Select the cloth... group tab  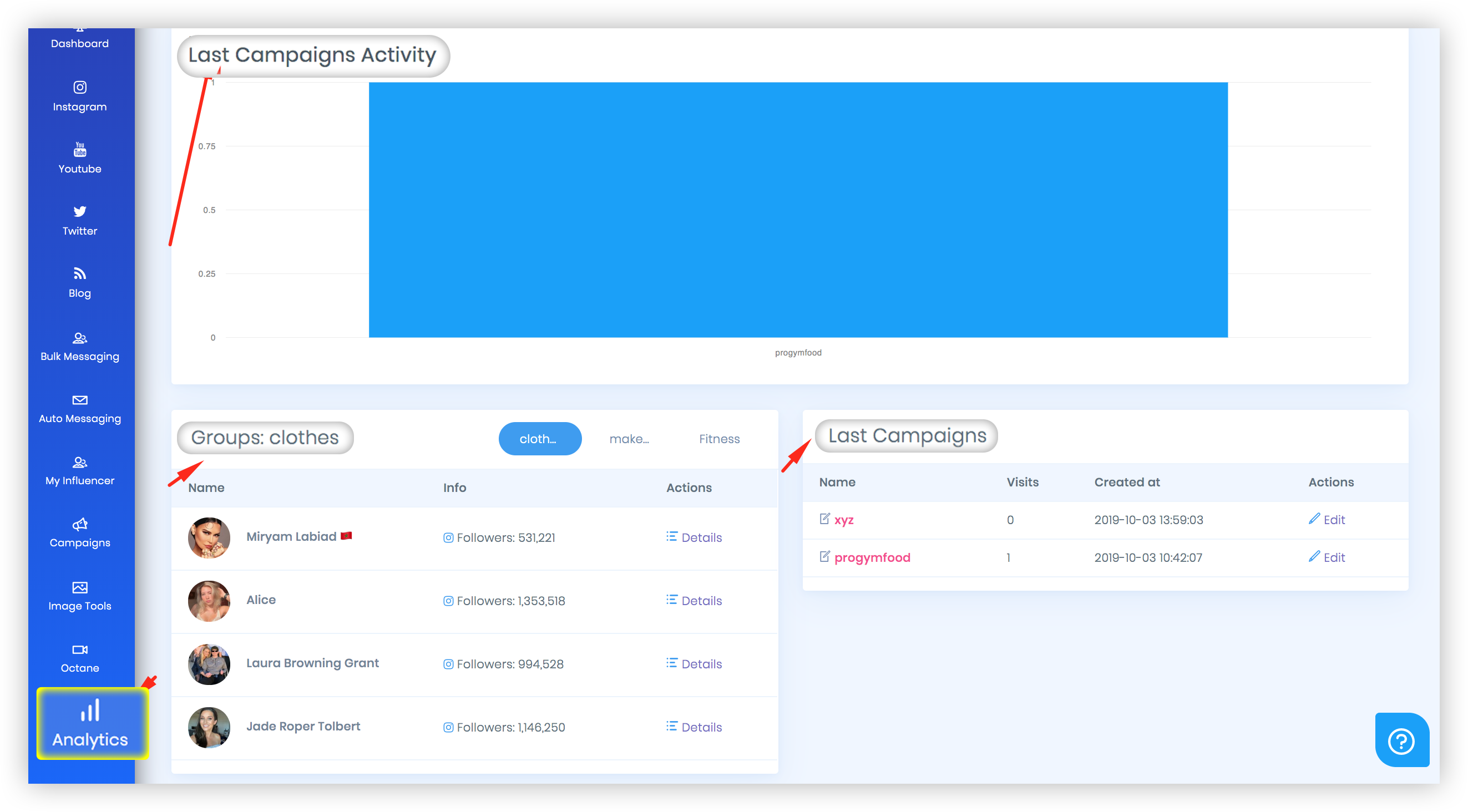tap(540, 439)
